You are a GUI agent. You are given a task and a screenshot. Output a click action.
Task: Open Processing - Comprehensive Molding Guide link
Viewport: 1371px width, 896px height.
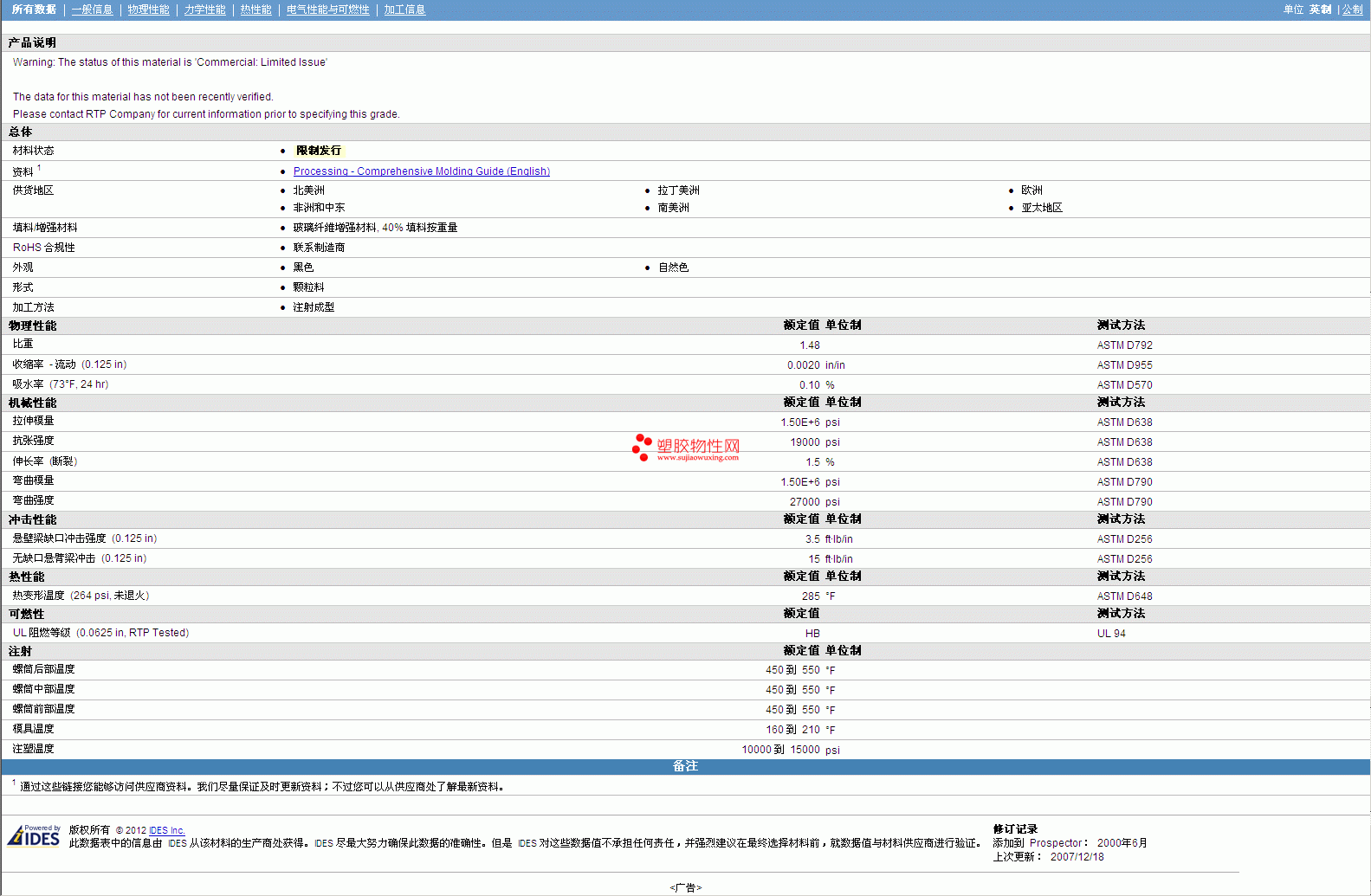click(421, 171)
